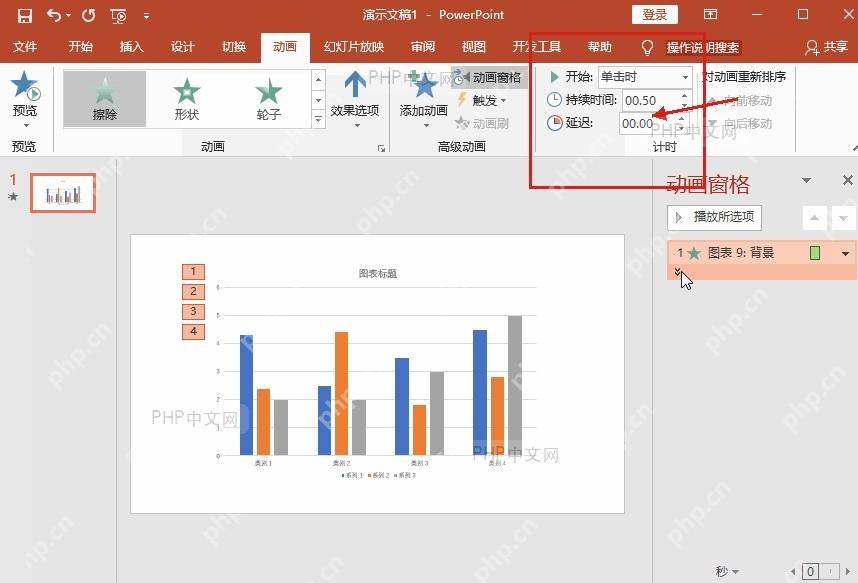Switch to the 设计 tab
Image resolution: width=858 pixels, height=583 pixels.
tap(182, 47)
